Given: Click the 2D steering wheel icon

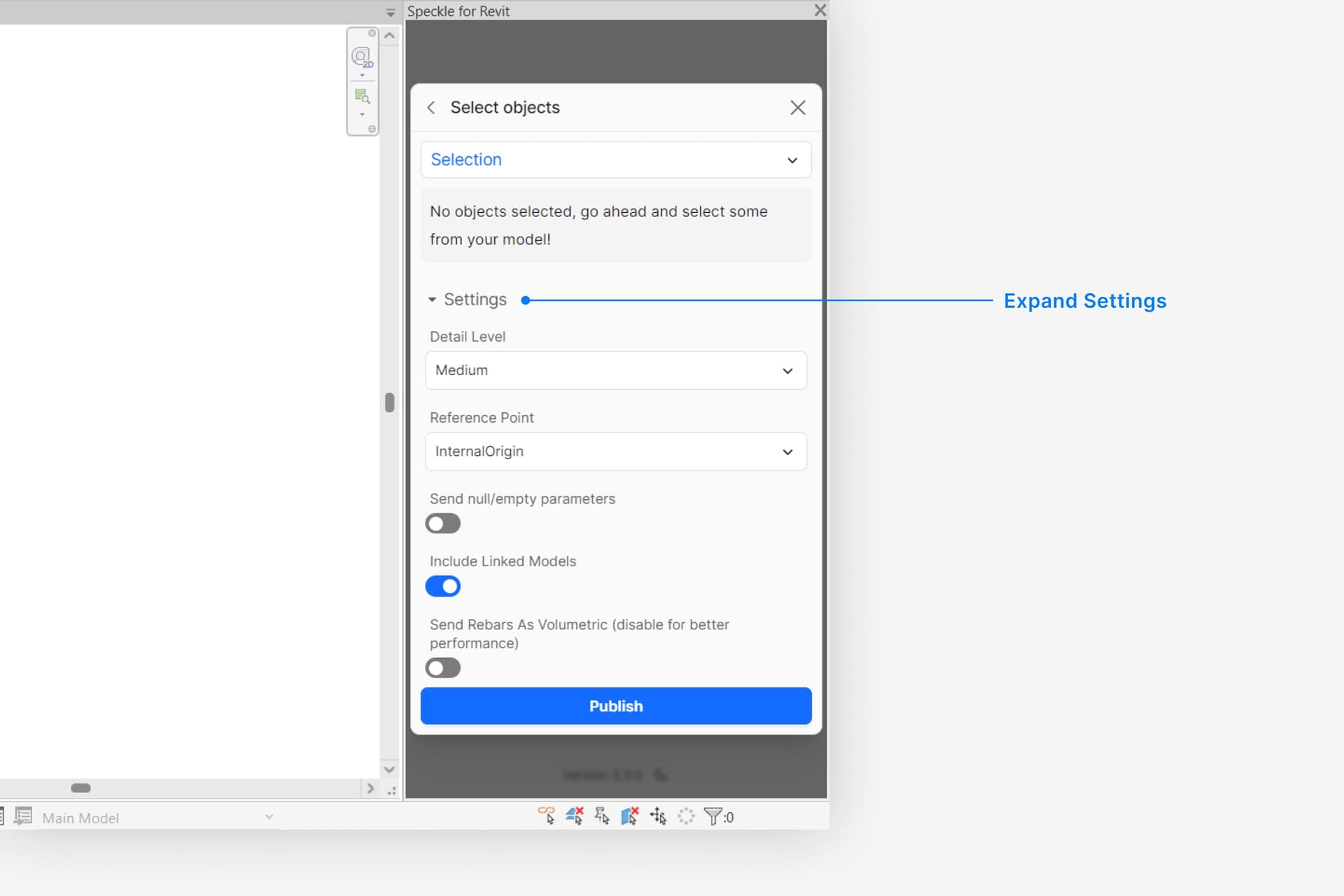Looking at the screenshot, I should [362, 57].
